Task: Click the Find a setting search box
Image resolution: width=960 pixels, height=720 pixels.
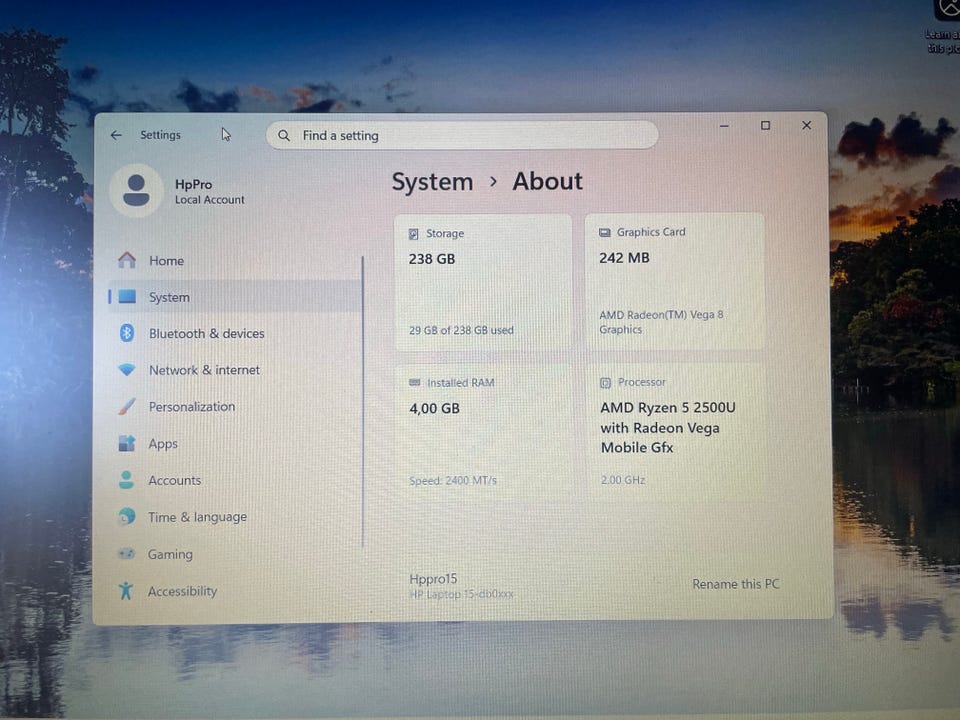Action: pos(462,135)
